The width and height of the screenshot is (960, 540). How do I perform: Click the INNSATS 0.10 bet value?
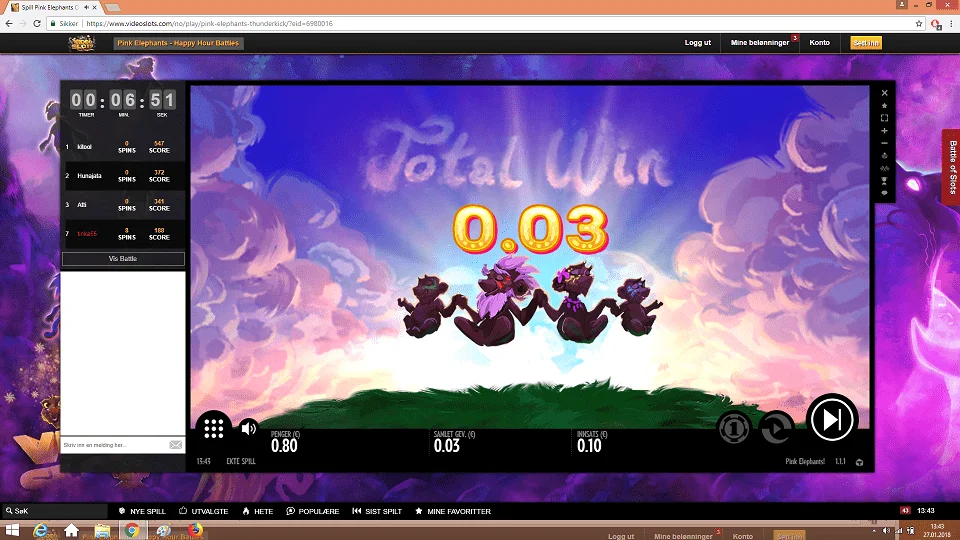pyautogui.click(x=589, y=446)
